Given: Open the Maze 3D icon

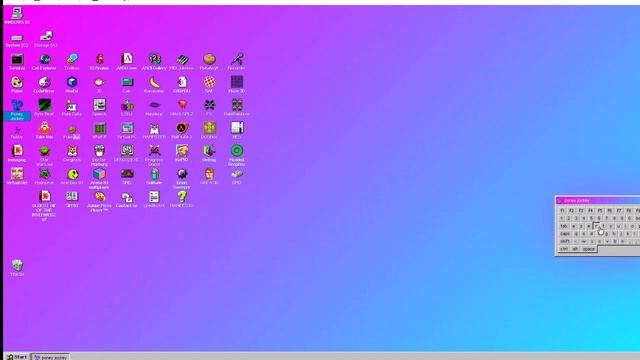Looking at the screenshot, I should click(237, 85).
